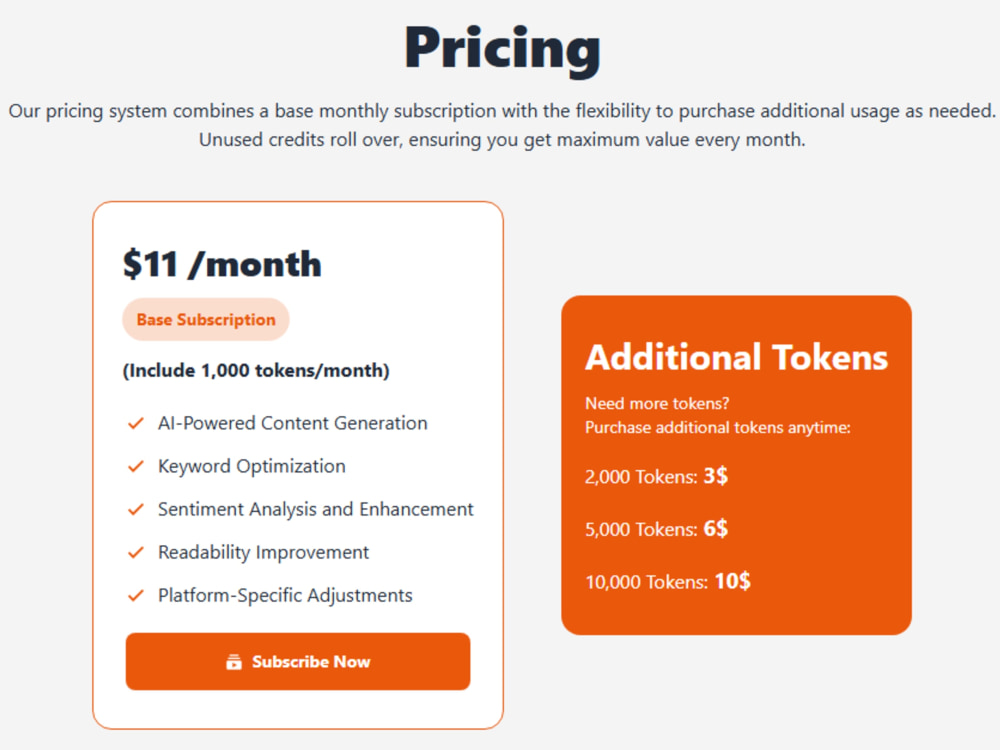Click the shopping icon on Subscribe Now
This screenshot has height=750, width=1000.
point(234,662)
